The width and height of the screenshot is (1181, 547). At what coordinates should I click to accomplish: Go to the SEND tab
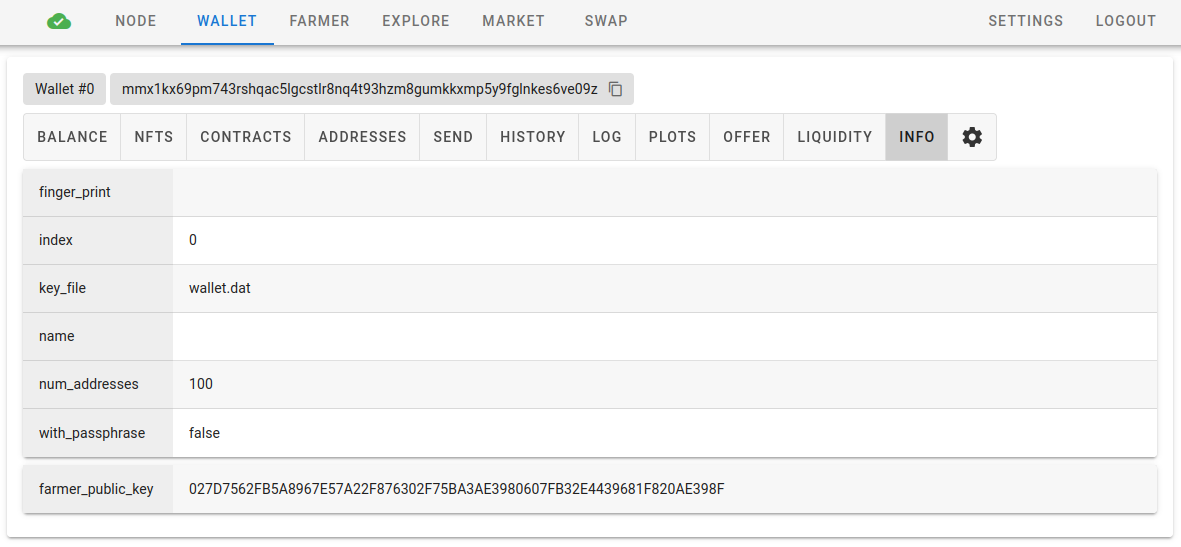tap(453, 137)
